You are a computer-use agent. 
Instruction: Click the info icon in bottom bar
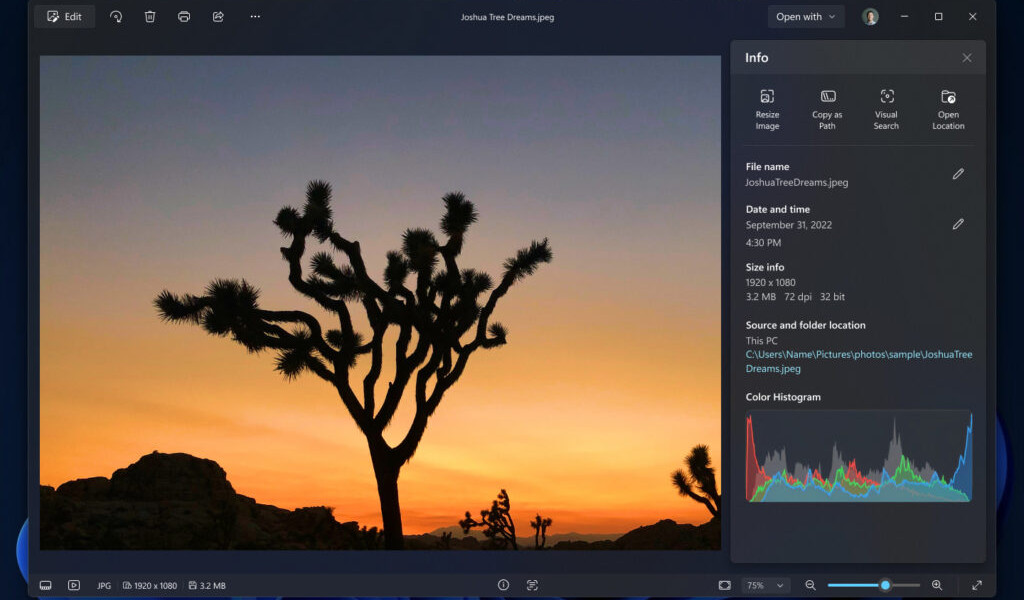[x=504, y=585]
